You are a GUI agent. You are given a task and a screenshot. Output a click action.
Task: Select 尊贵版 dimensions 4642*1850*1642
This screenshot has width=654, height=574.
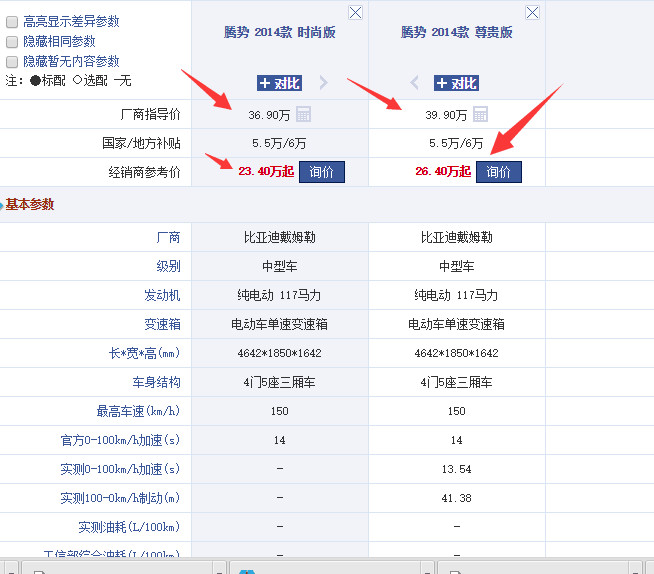point(456,353)
